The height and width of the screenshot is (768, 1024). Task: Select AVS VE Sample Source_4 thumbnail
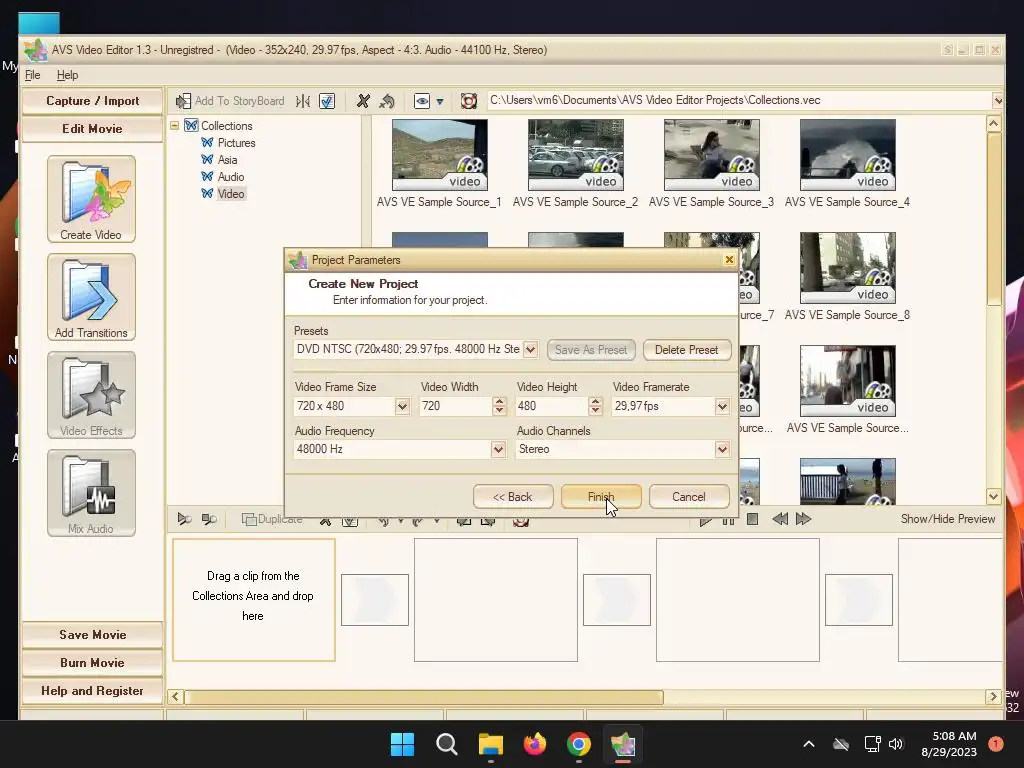coord(847,155)
